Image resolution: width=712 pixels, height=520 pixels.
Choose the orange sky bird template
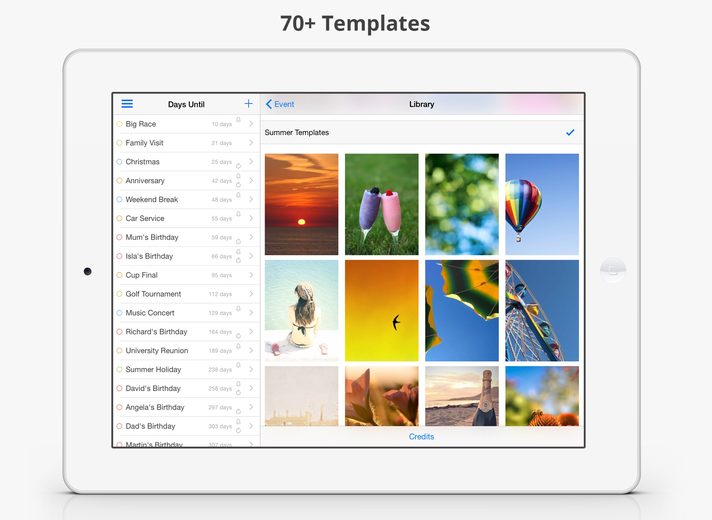[x=381, y=311]
